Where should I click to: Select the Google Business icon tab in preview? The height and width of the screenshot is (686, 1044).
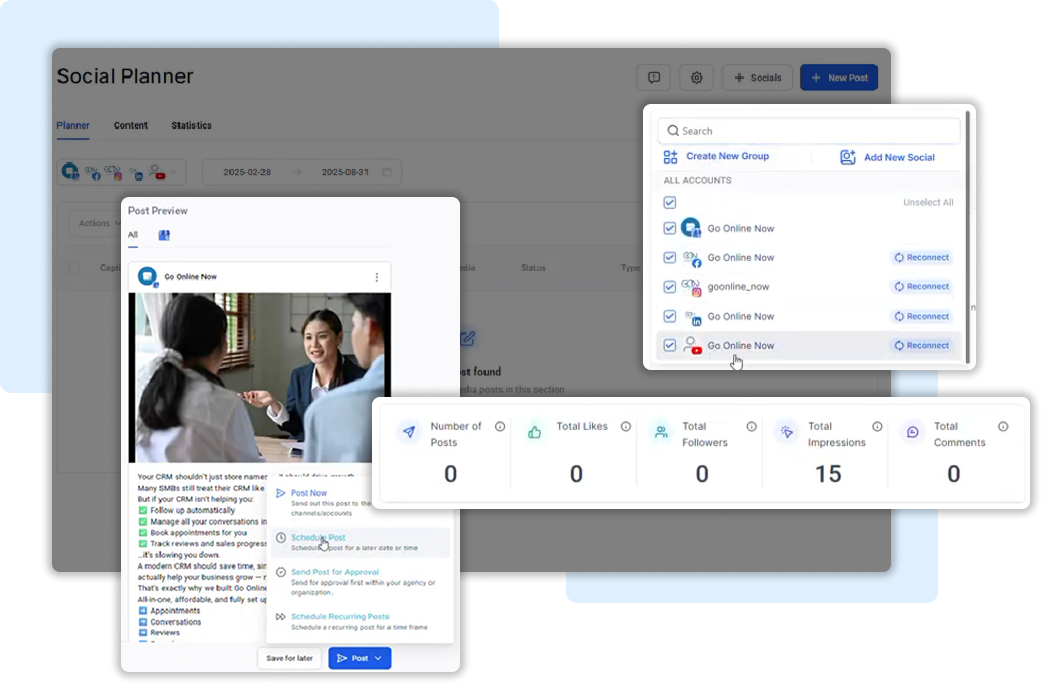164,235
